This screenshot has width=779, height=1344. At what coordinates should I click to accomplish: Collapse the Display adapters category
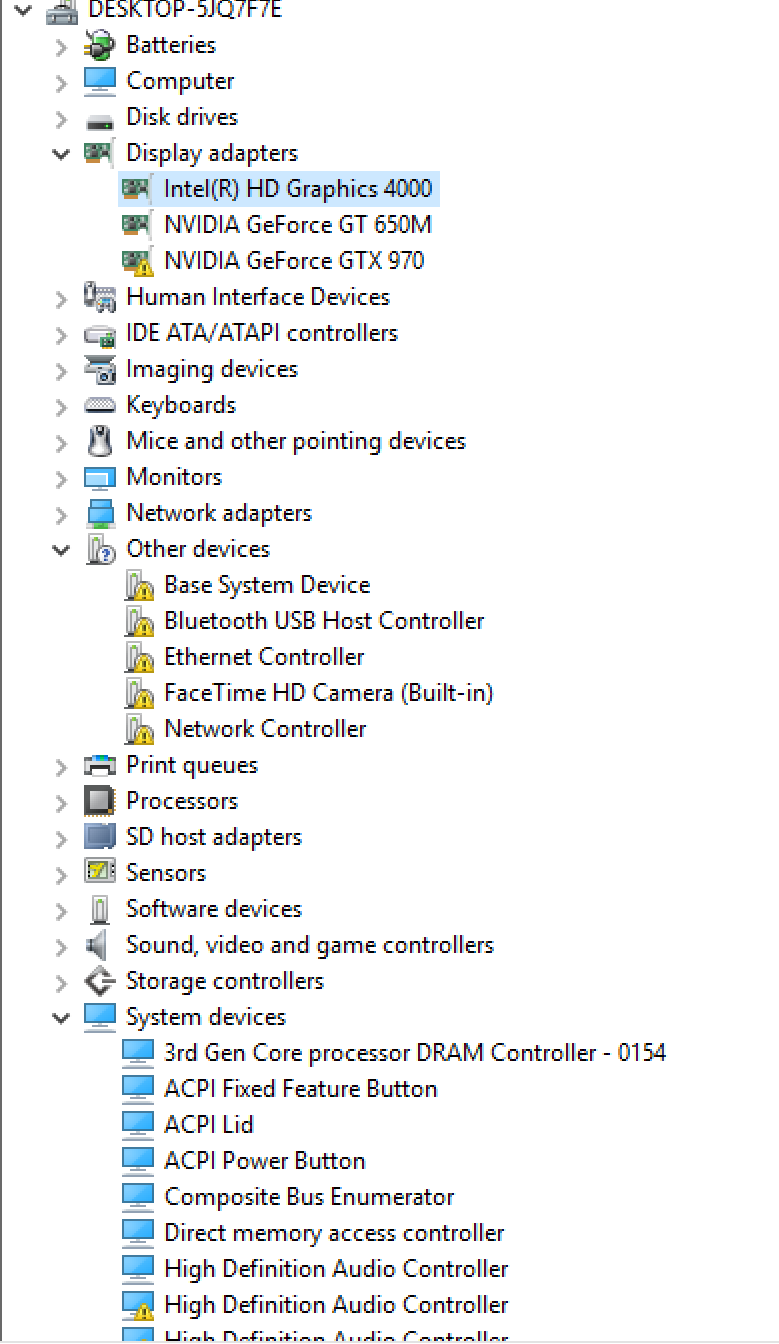point(62,153)
